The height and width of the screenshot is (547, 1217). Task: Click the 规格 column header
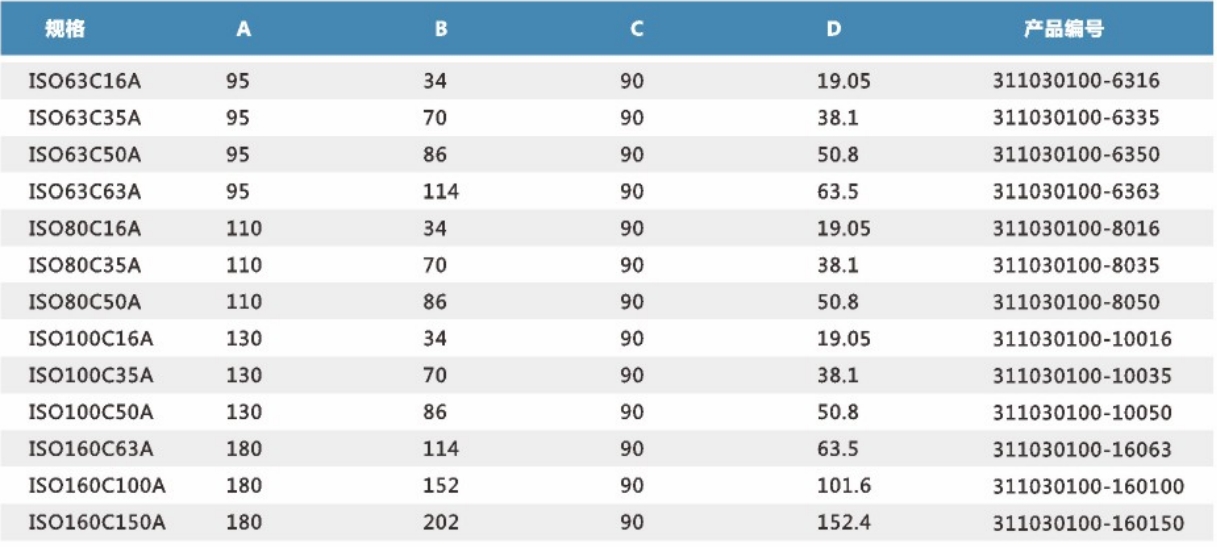pos(65,29)
